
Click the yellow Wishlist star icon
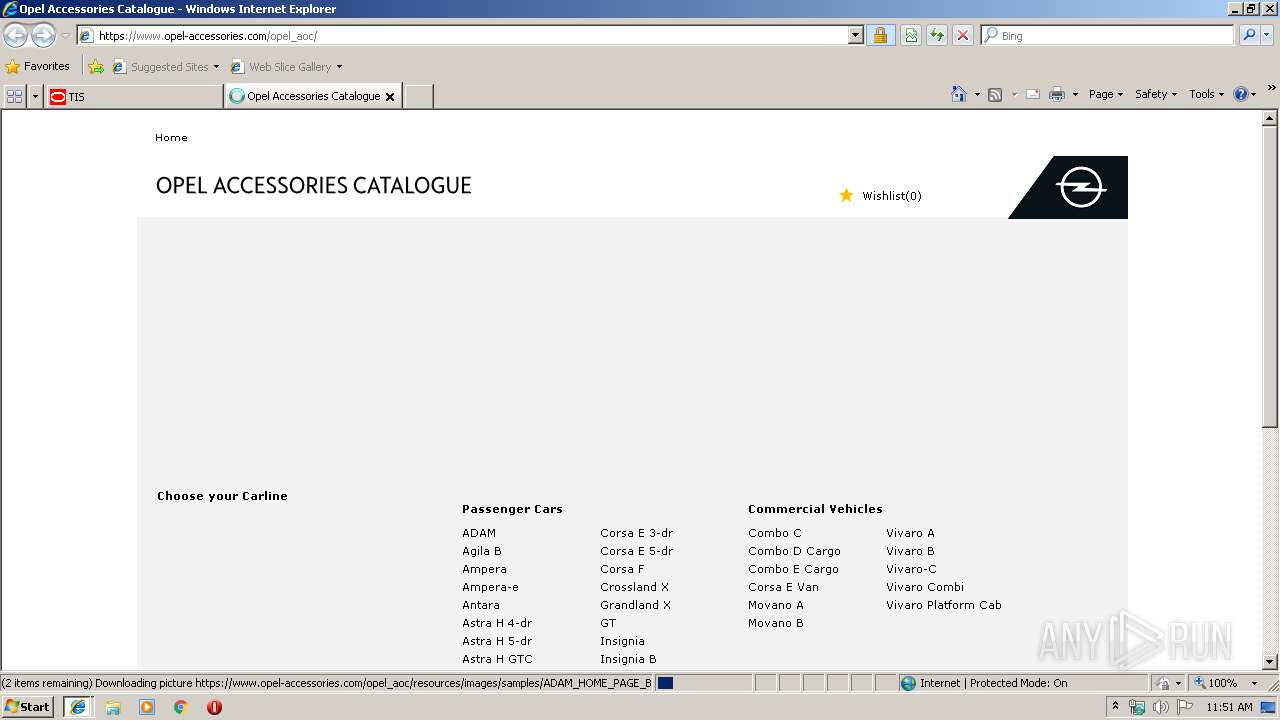point(846,195)
